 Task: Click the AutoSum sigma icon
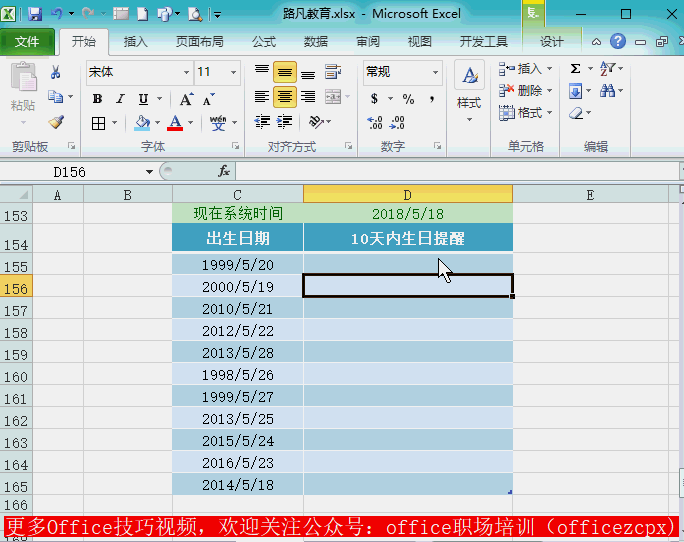575,69
